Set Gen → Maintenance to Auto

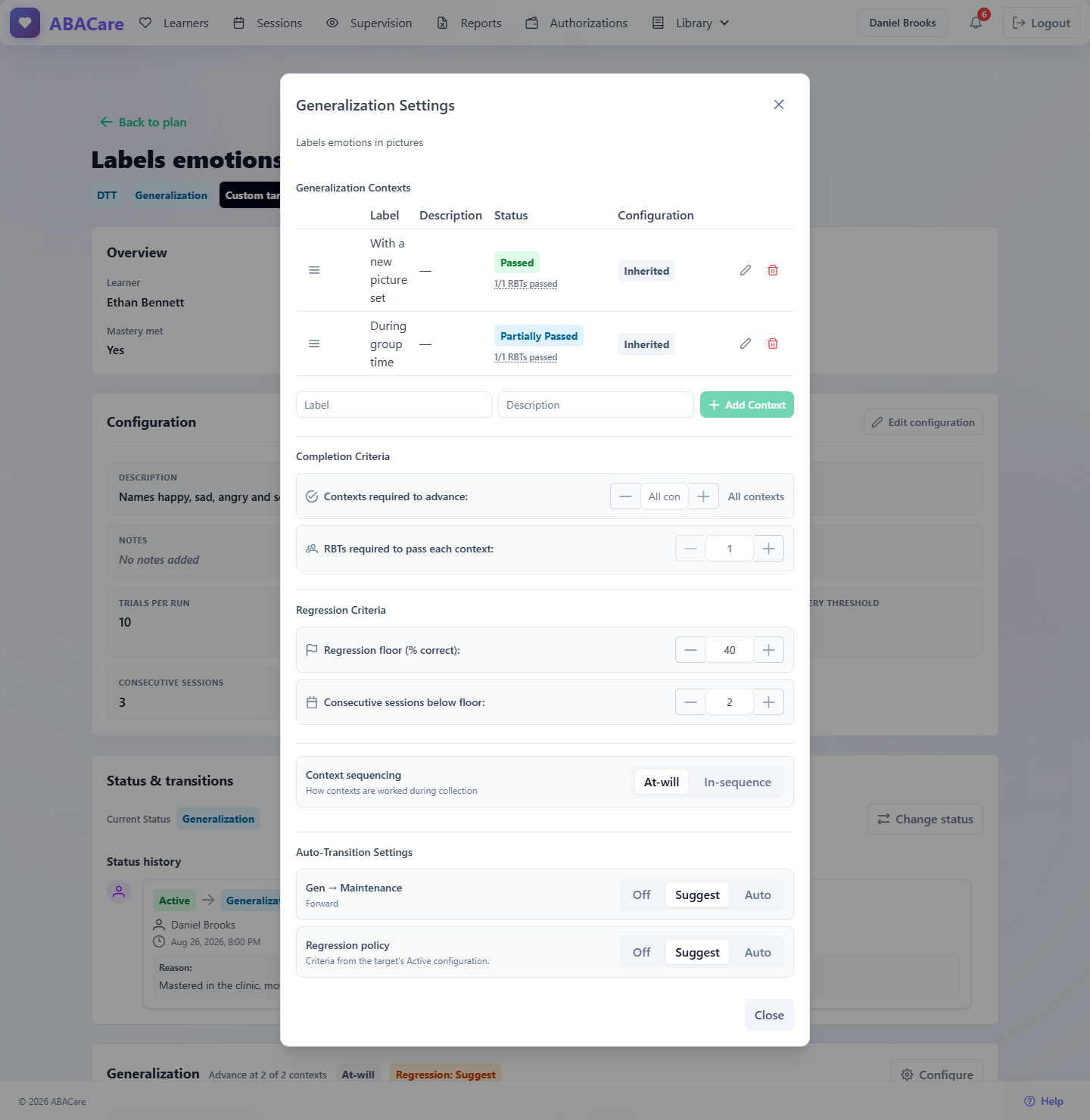tap(758, 894)
